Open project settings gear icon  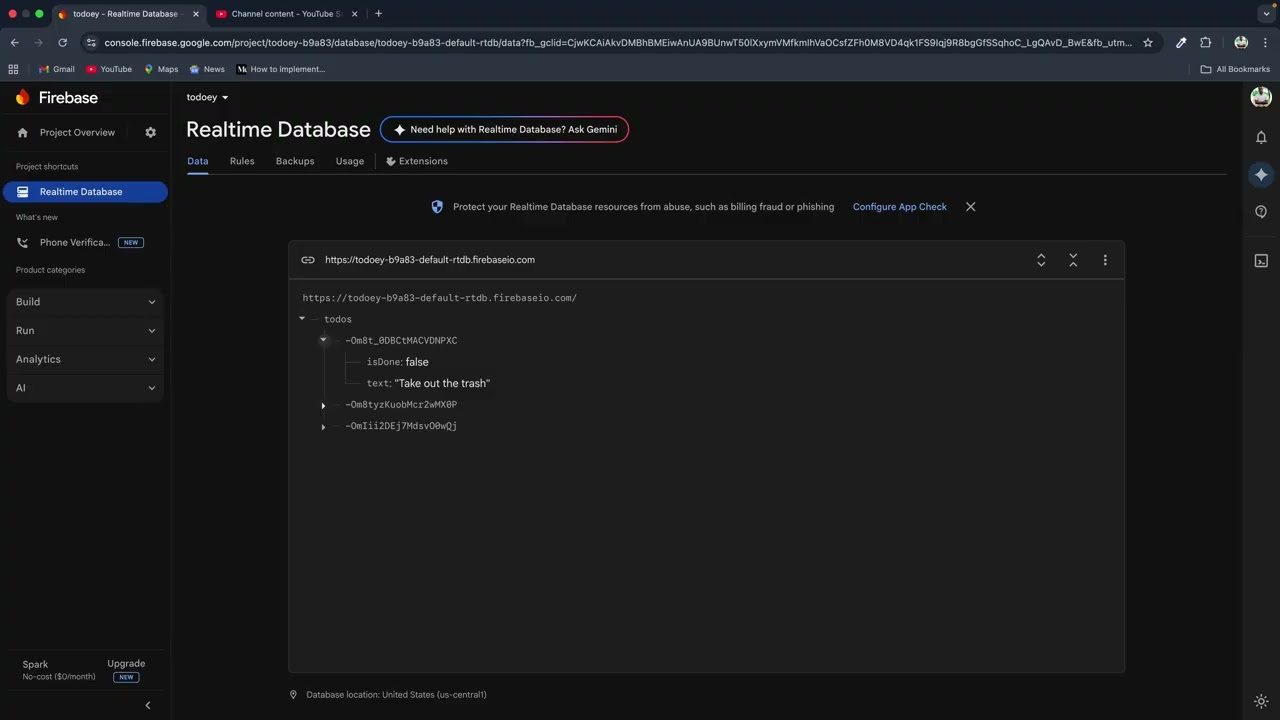pos(151,132)
